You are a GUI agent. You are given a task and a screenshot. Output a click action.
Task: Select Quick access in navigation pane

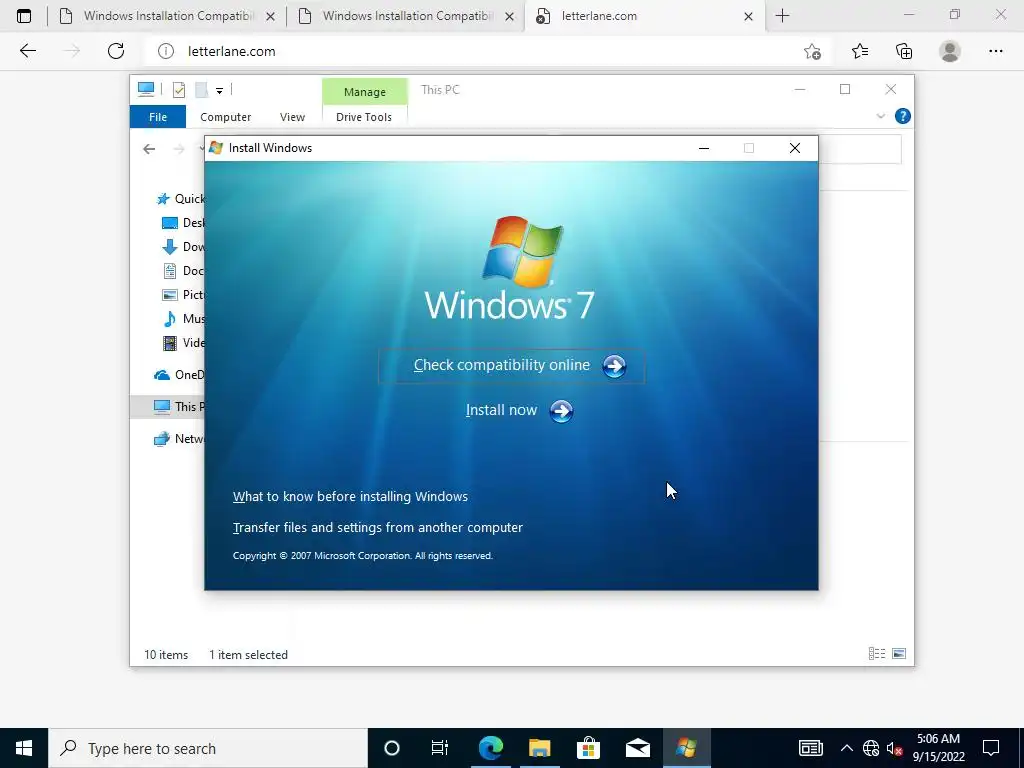180,199
